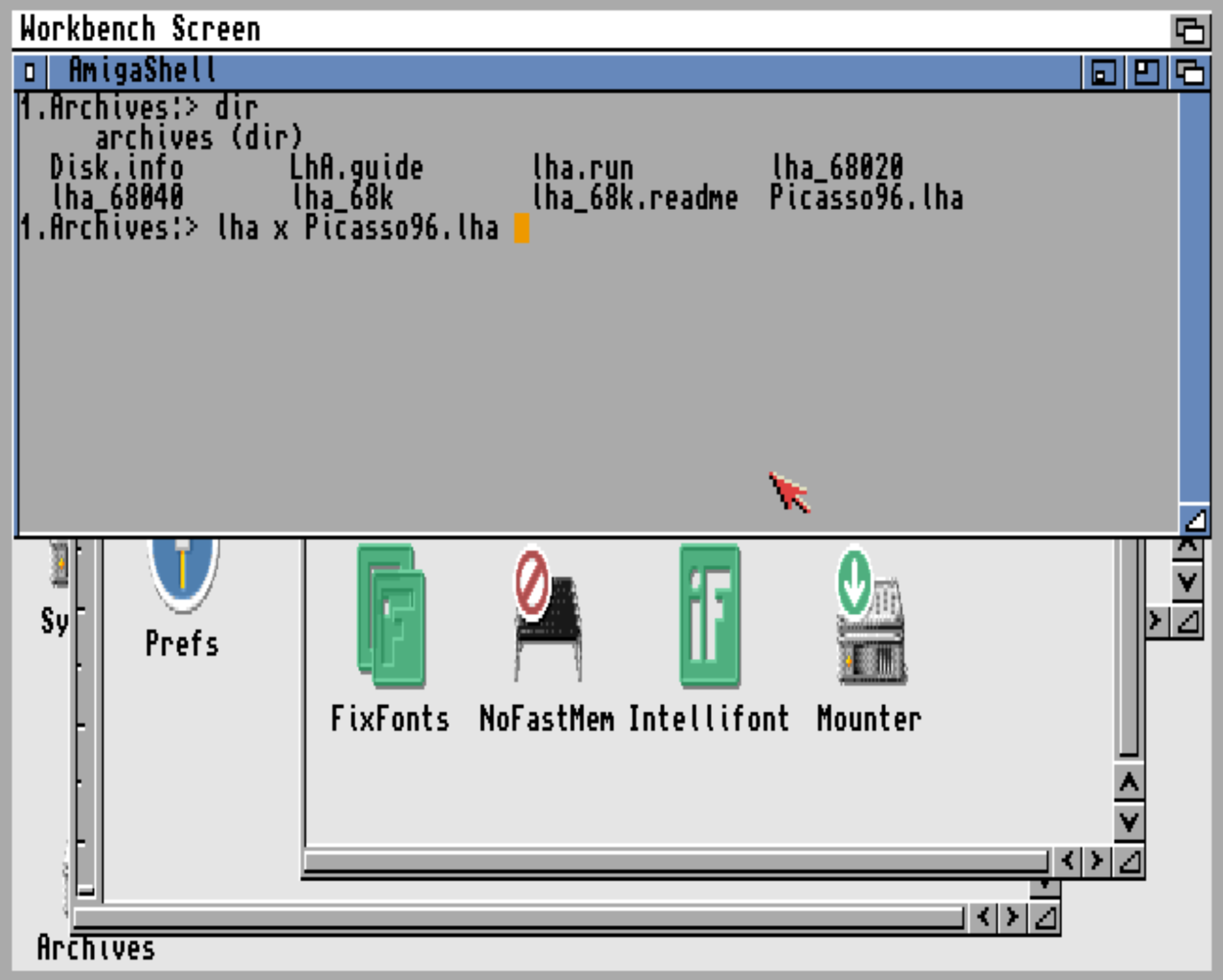Click the AmigaShell depth gadget

point(1189,73)
